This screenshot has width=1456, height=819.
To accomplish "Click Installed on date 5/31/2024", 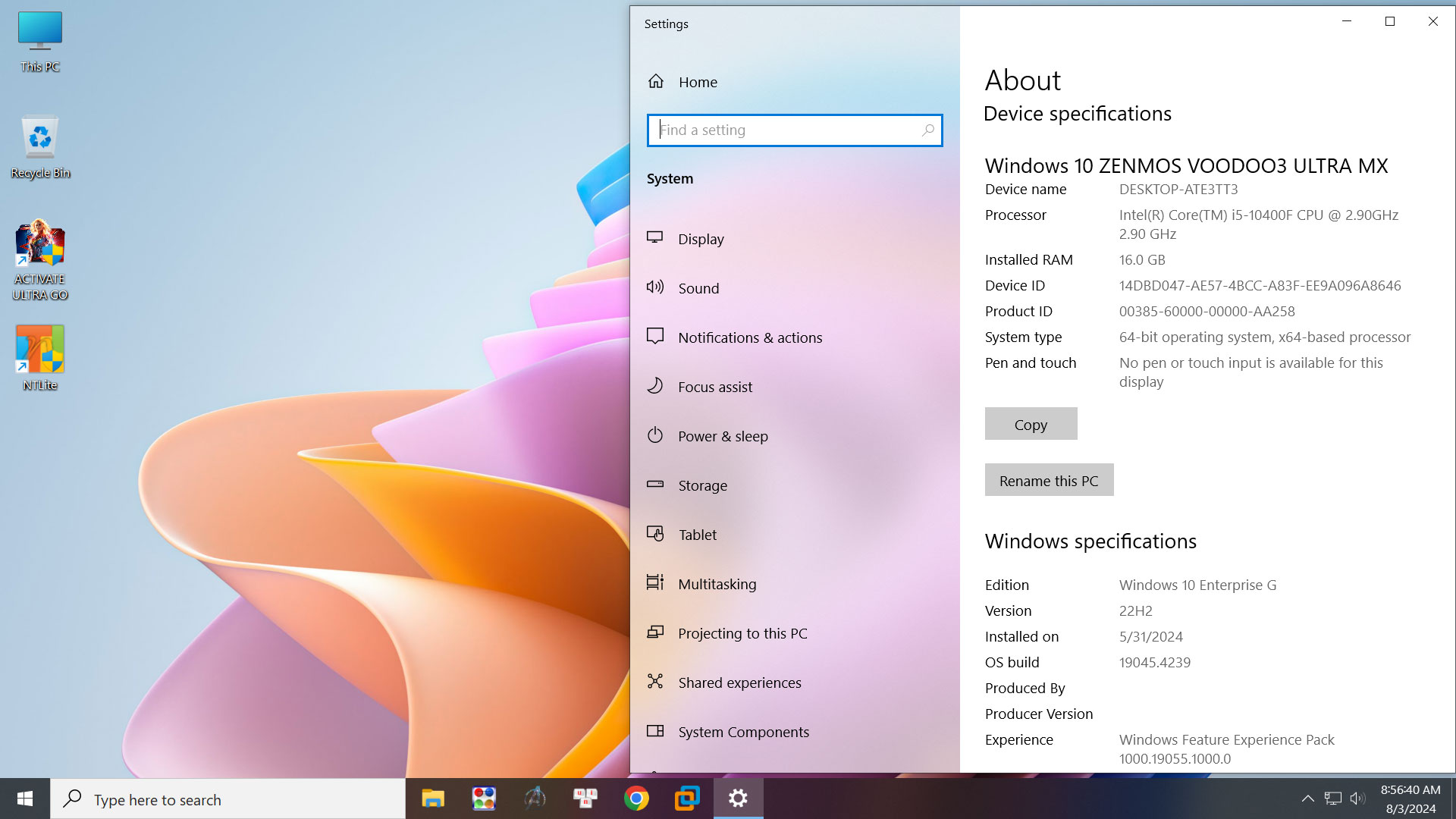I will (1151, 636).
